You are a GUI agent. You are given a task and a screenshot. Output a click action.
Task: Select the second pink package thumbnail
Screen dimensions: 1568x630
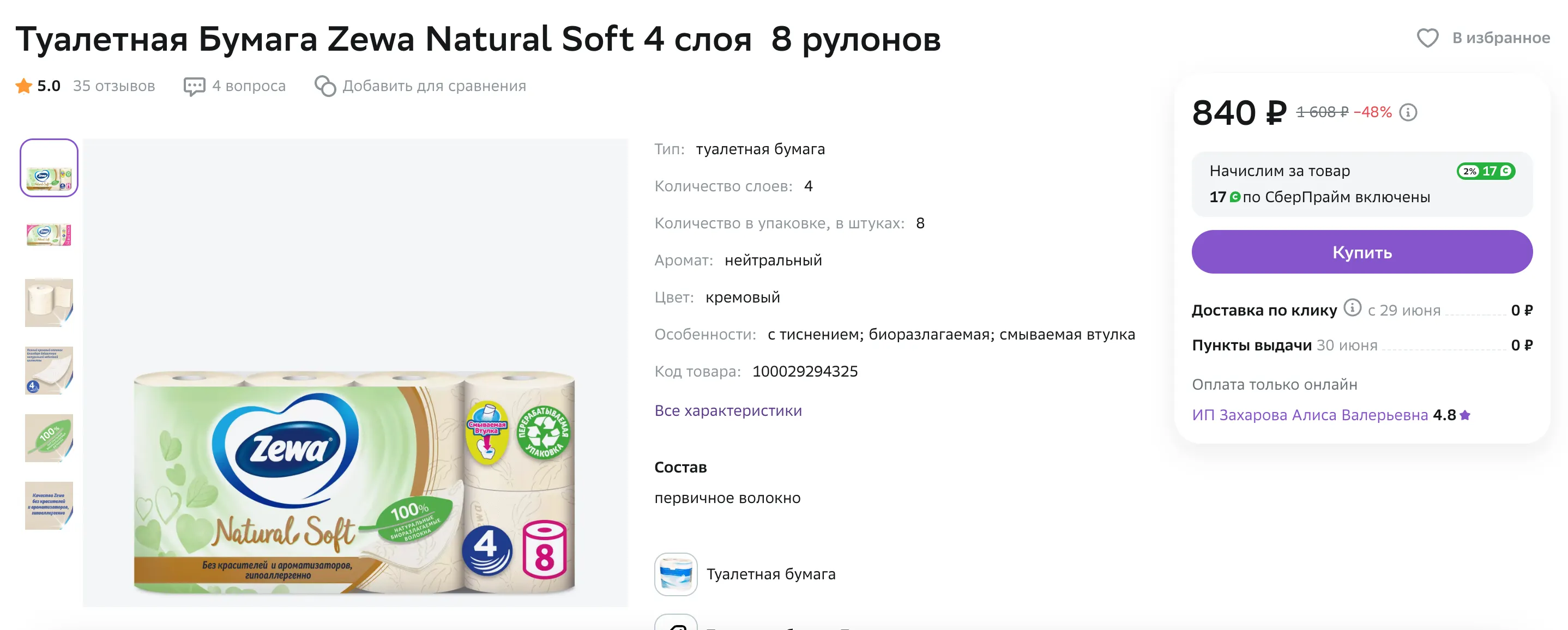point(49,235)
